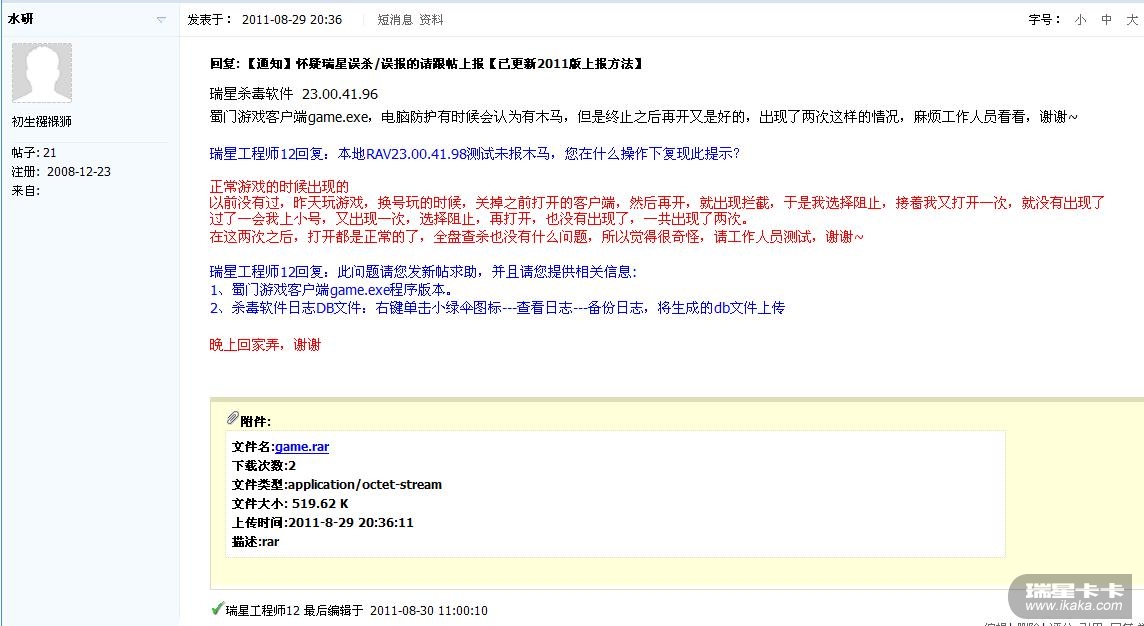Click the line 蜀门游戏客户端game.exe，电脑防护
The height and width of the screenshot is (626, 1144).
(644, 117)
